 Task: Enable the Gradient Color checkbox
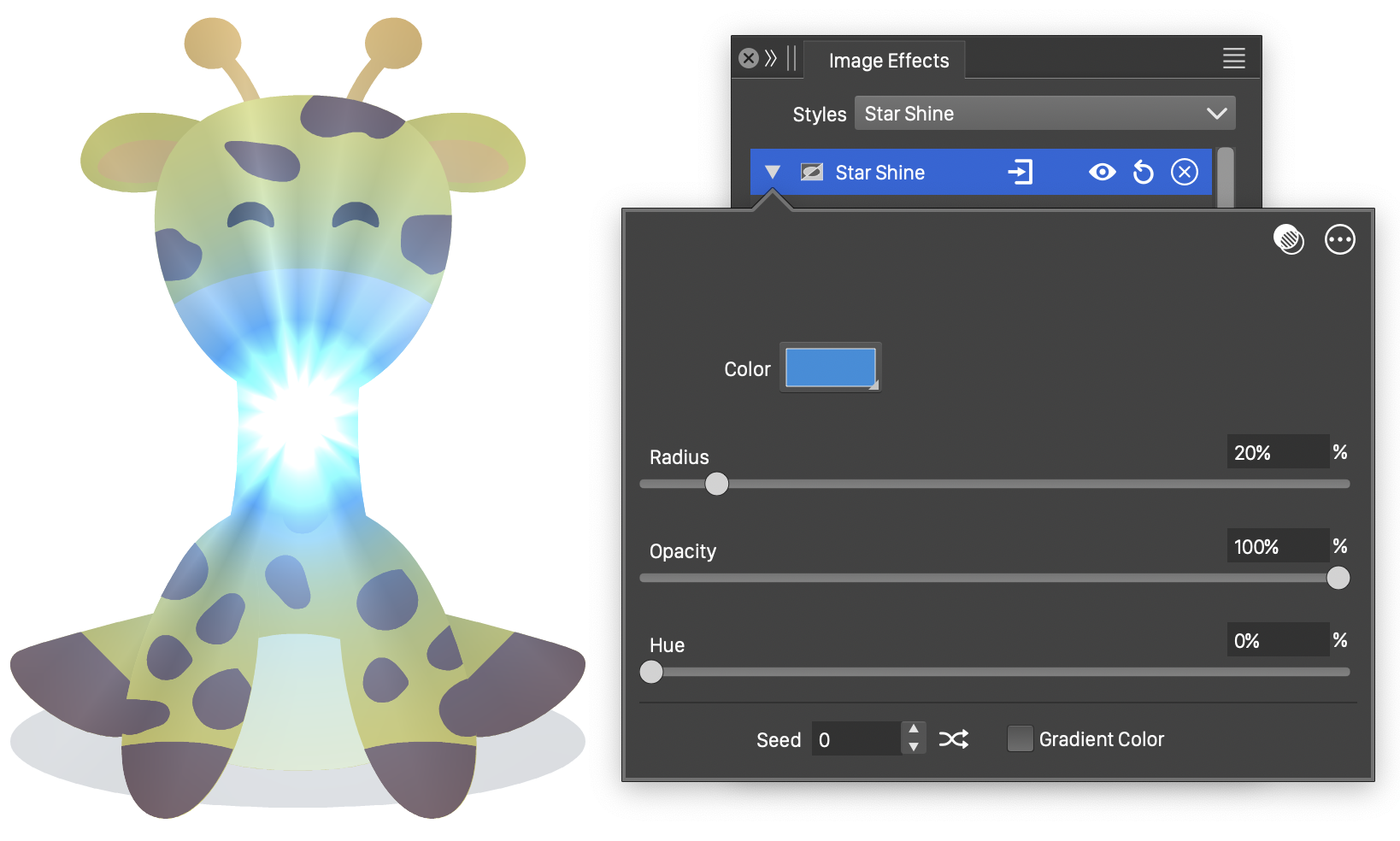1020,738
